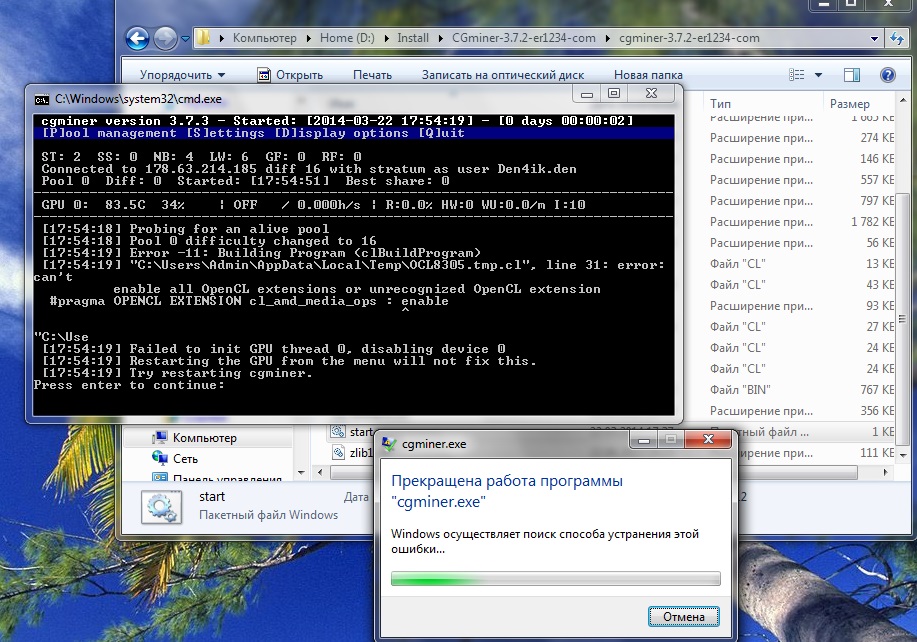Click Печать in Explorer toolbar
917x642 pixels.
click(372, 75)
